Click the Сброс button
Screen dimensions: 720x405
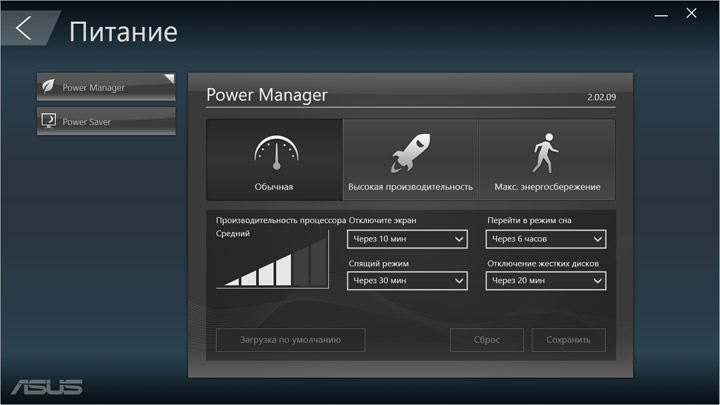(x=487, y=340)
